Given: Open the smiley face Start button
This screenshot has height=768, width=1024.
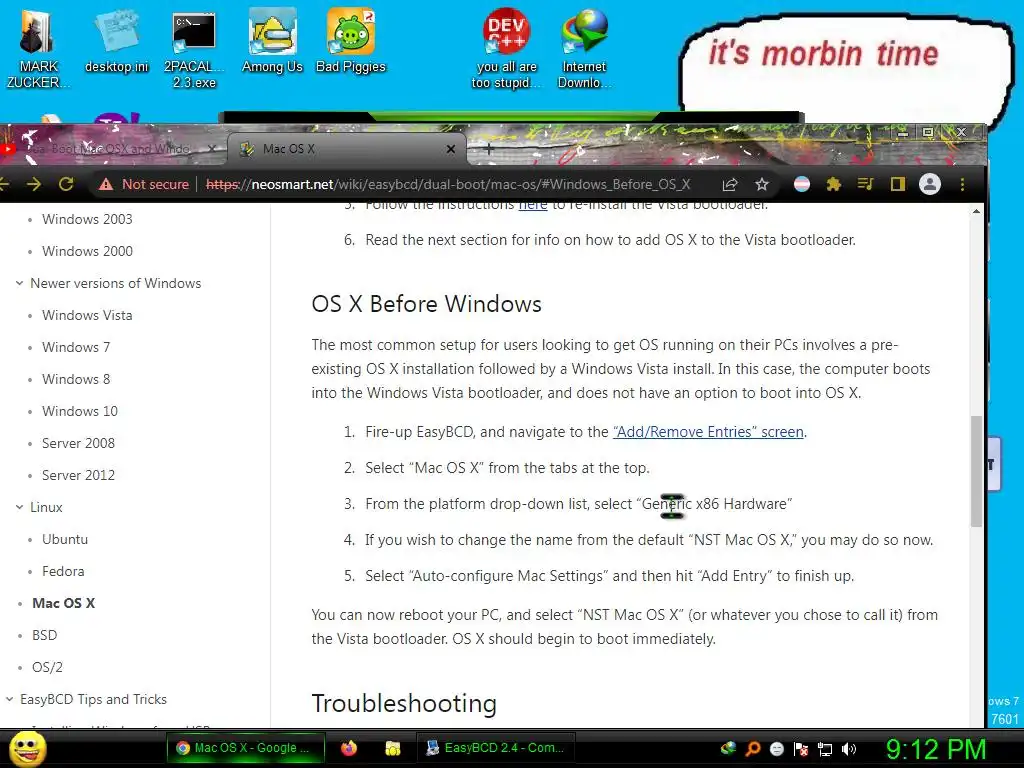Looking at the screenshot, I should tap(27, 748).
